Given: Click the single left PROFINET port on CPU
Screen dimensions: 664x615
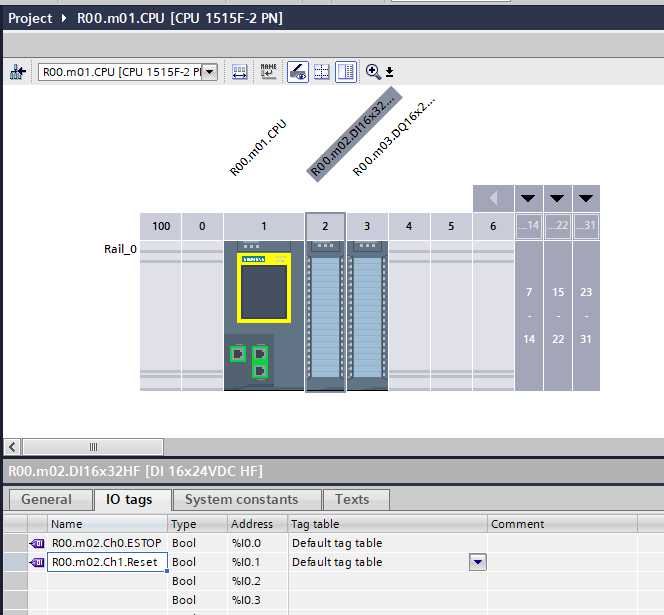Looking at the screenshot, I should tap(238, 354).
